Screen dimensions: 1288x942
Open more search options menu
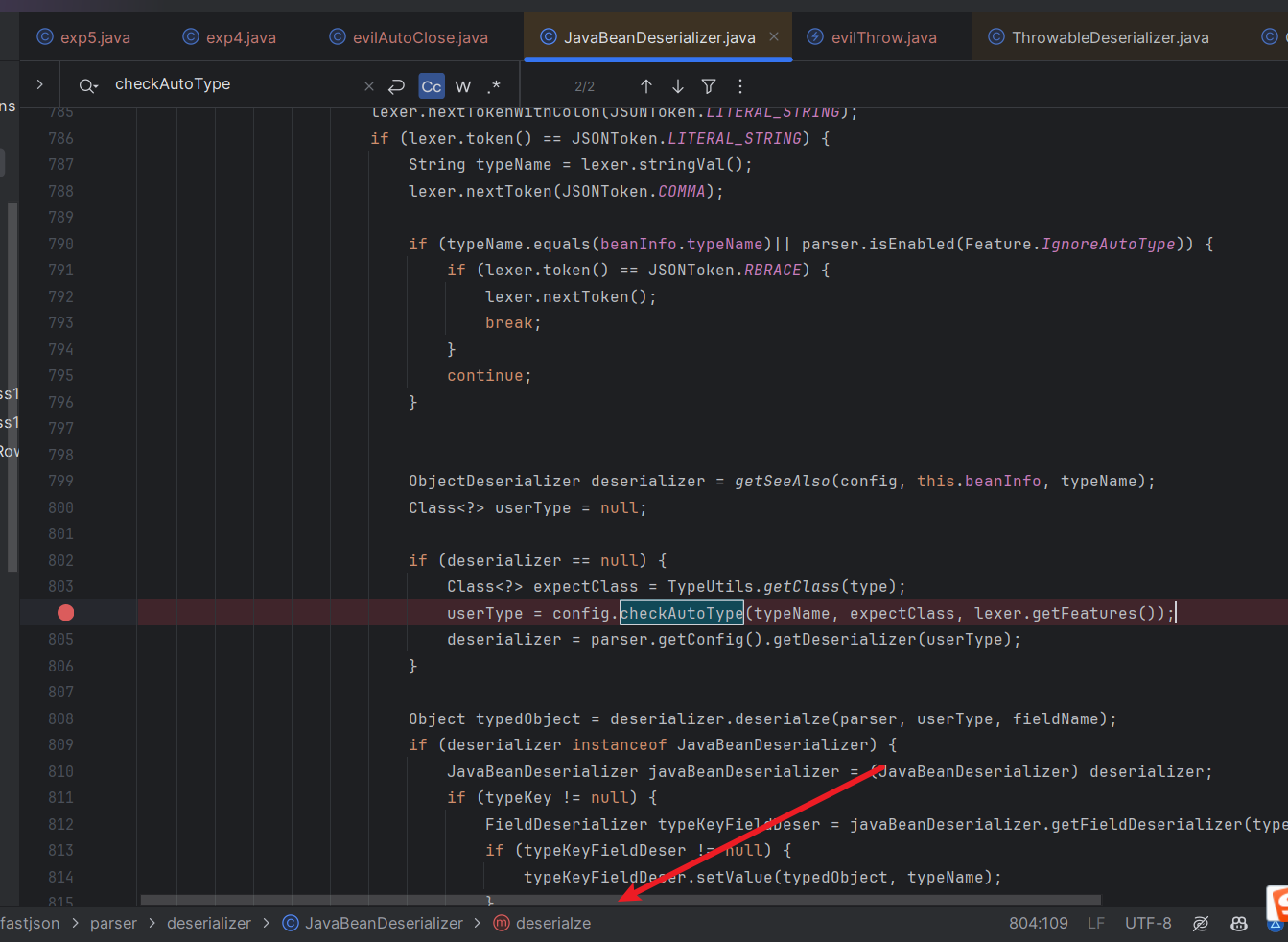tap(740, 86)
